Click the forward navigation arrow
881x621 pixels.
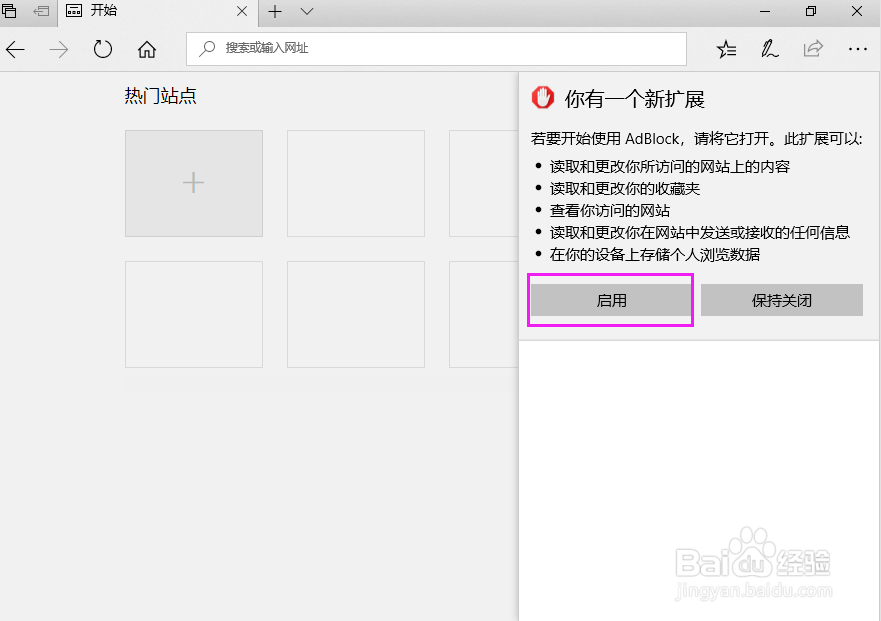58,49
